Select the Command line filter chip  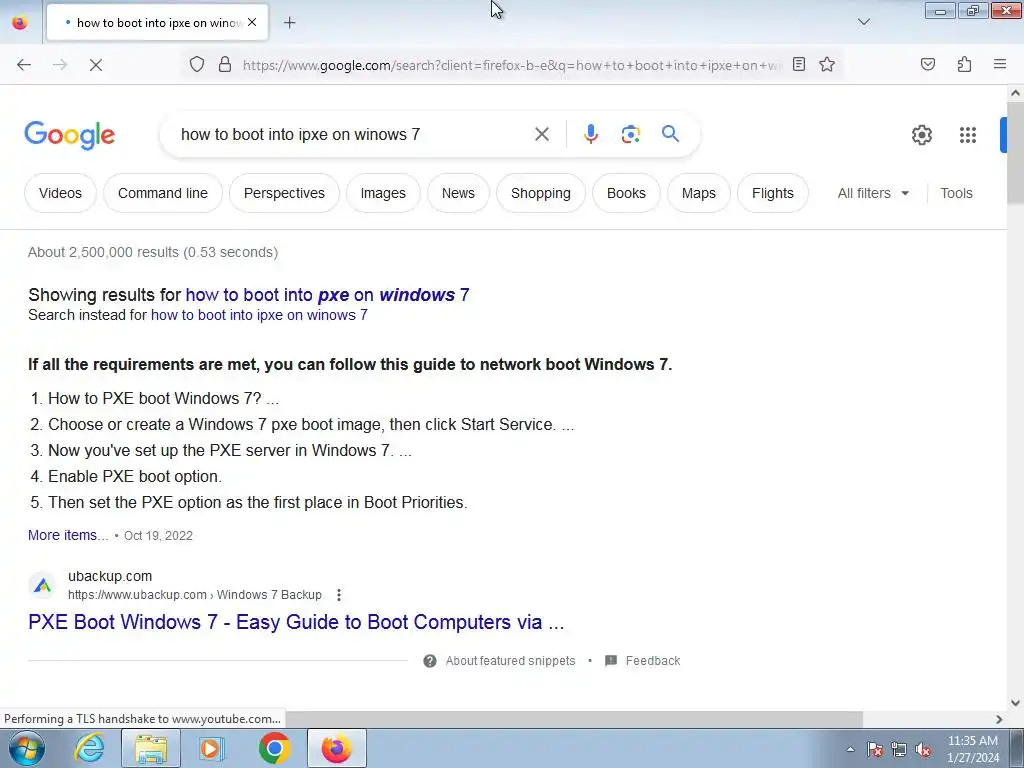click(x=163, y=193)
